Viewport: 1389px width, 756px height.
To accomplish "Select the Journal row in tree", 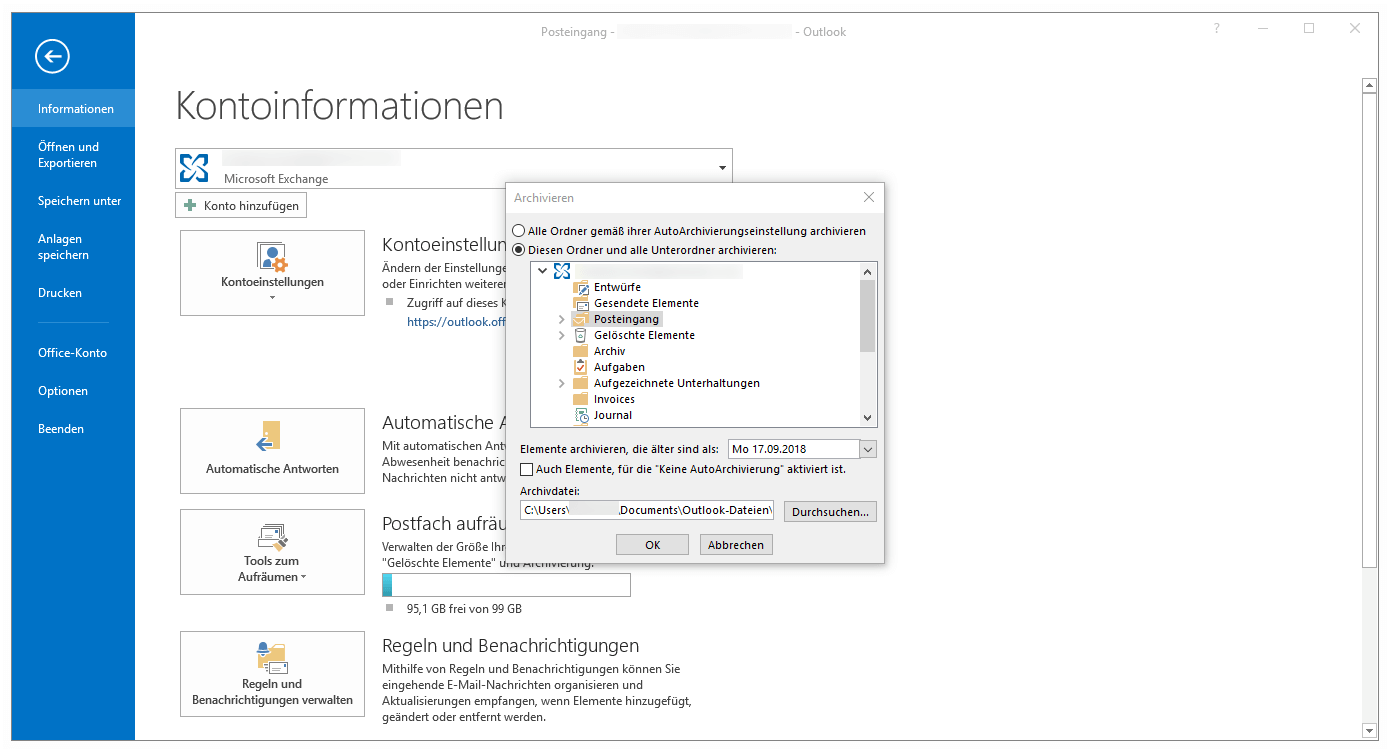I will [x=603, y=415].
